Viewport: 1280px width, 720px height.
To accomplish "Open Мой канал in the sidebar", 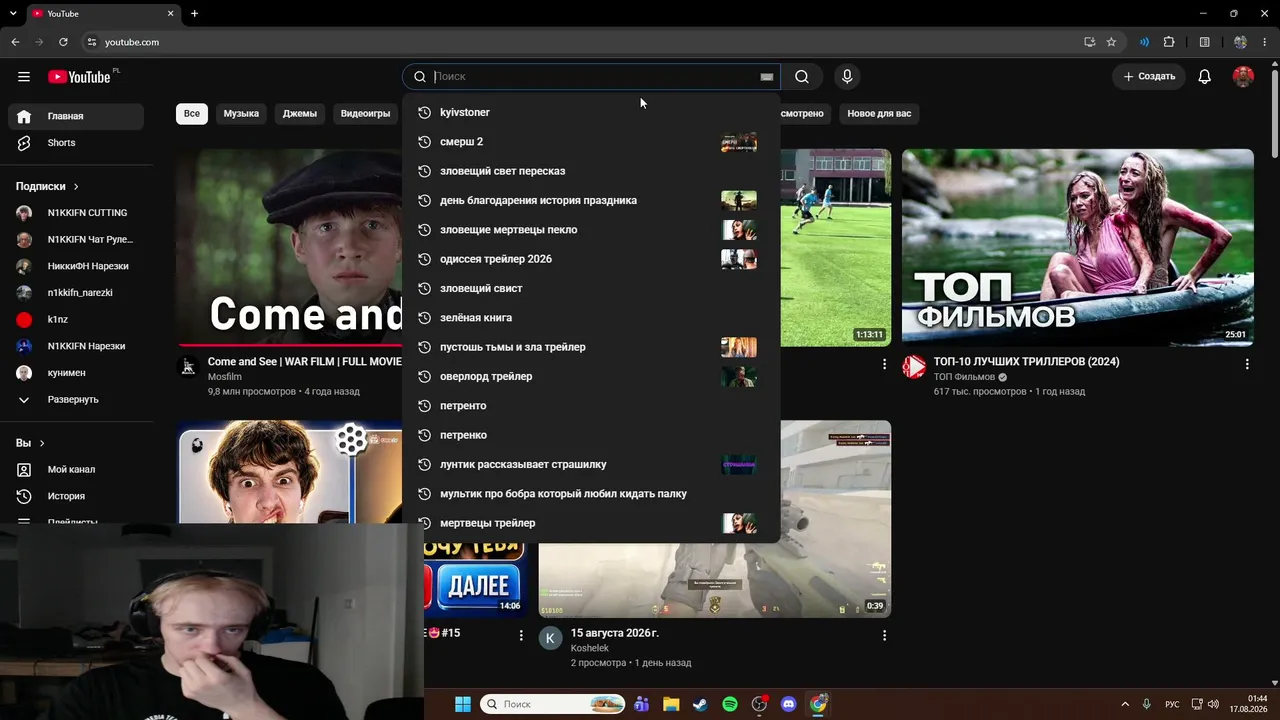I will coord(76,470).
